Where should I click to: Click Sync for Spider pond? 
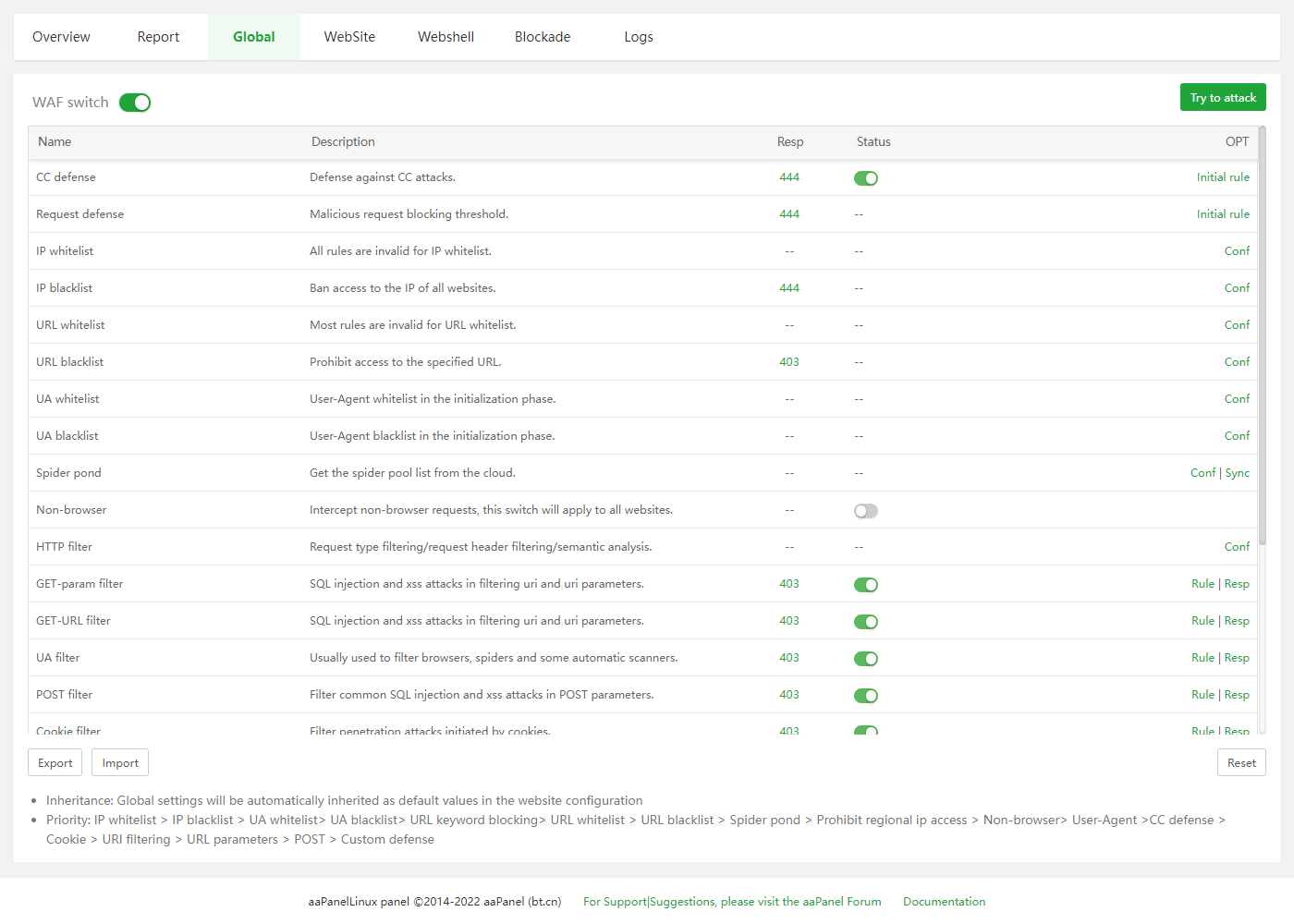pos(1237,473)
